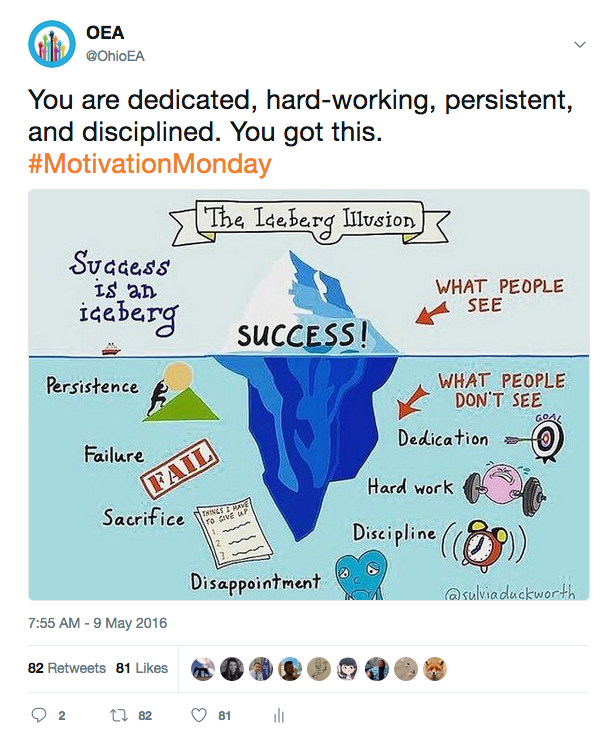View the 81 Likes list

tap(142, 668)
